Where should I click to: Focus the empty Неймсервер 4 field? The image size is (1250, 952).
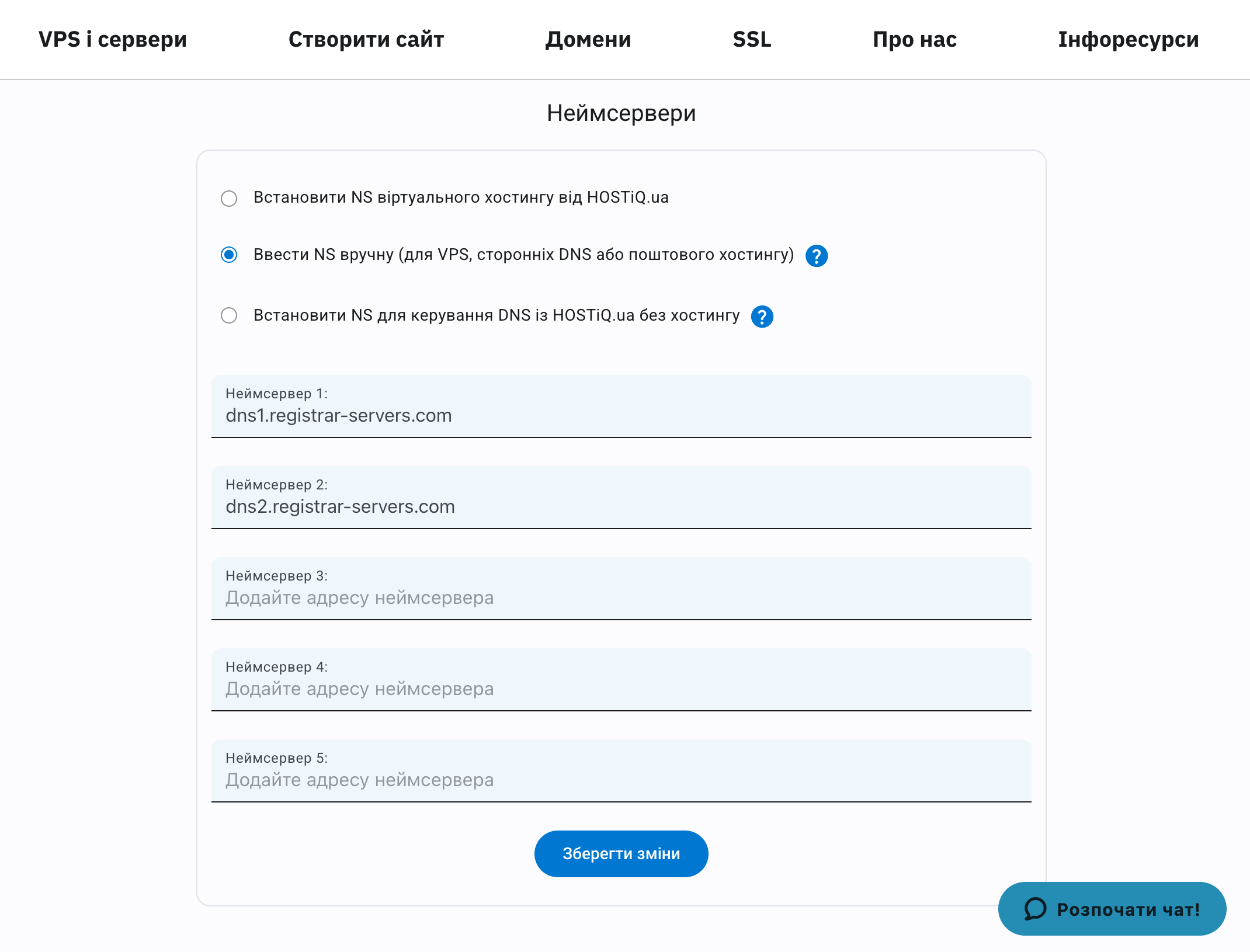pos(621,689)
